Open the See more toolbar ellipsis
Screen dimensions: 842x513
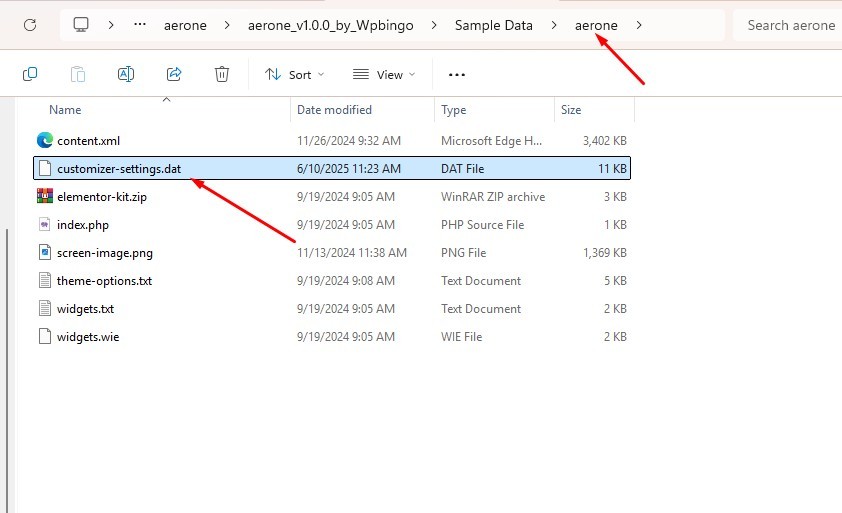pyautogui.click(x=456, y=75)
